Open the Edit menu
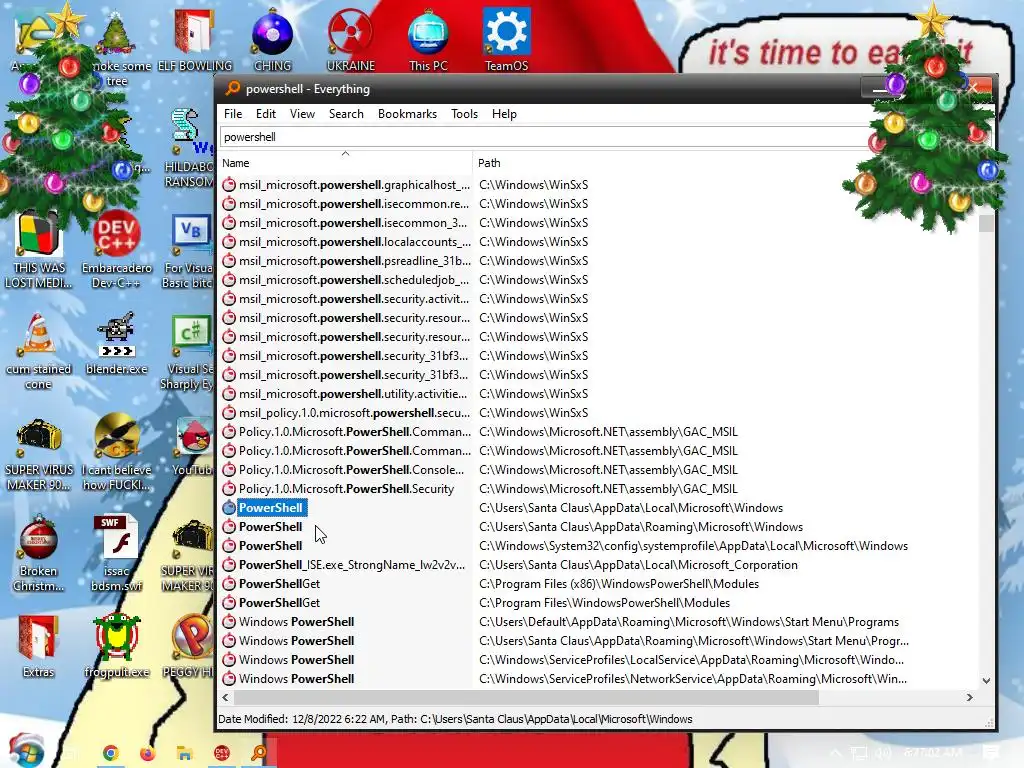The width and height of the screenshot is (1024, 768). (x=265, y=114)
